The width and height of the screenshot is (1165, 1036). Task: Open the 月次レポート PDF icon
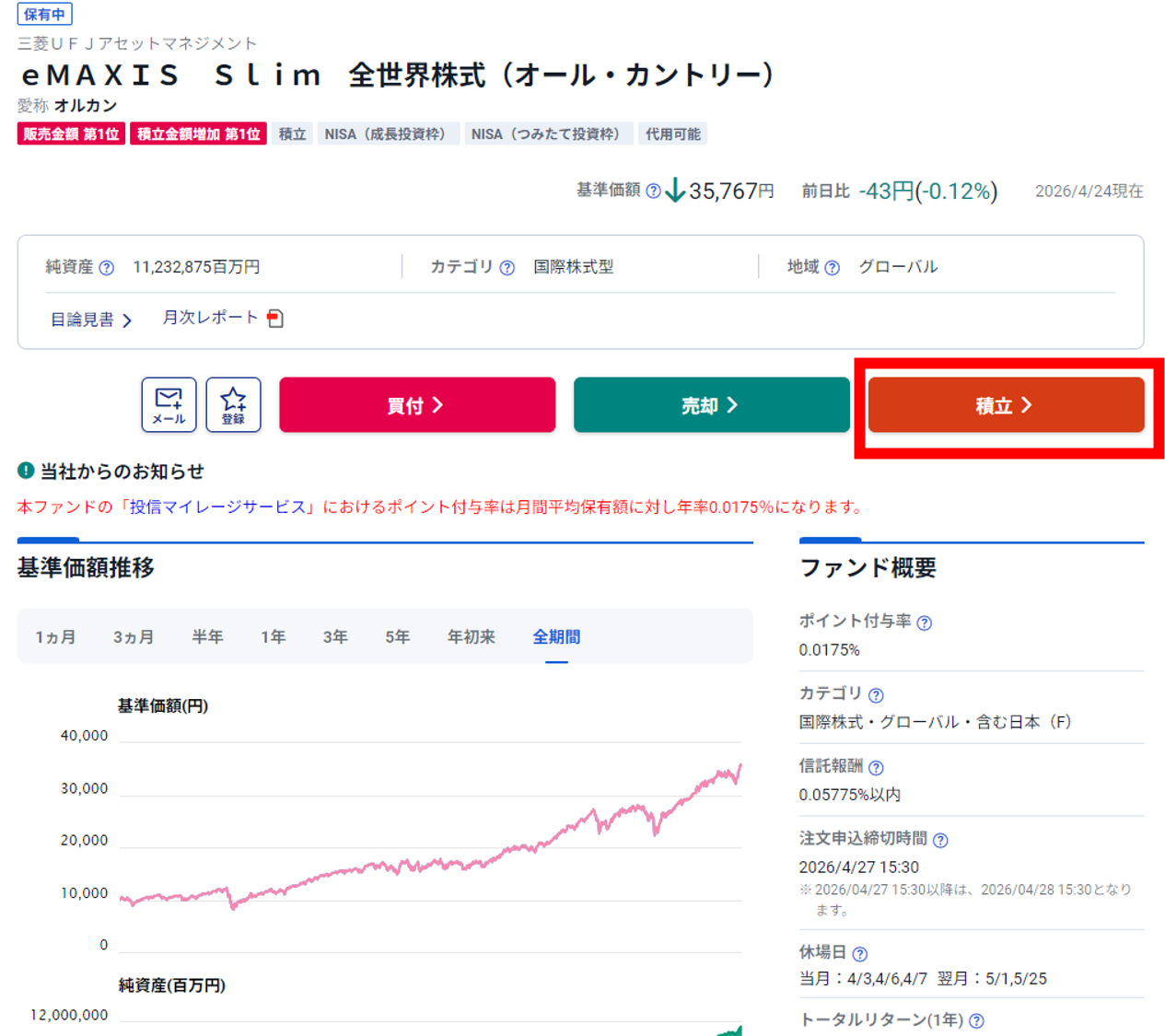[274, 319]
